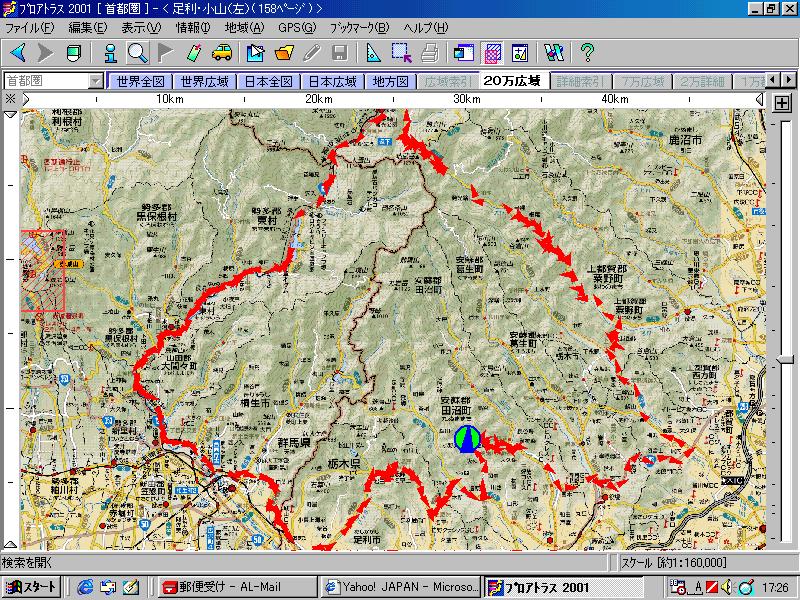Switch to the 日本全図 map tab
Screen dimensions: 800x600
click(x=269, y=81)
